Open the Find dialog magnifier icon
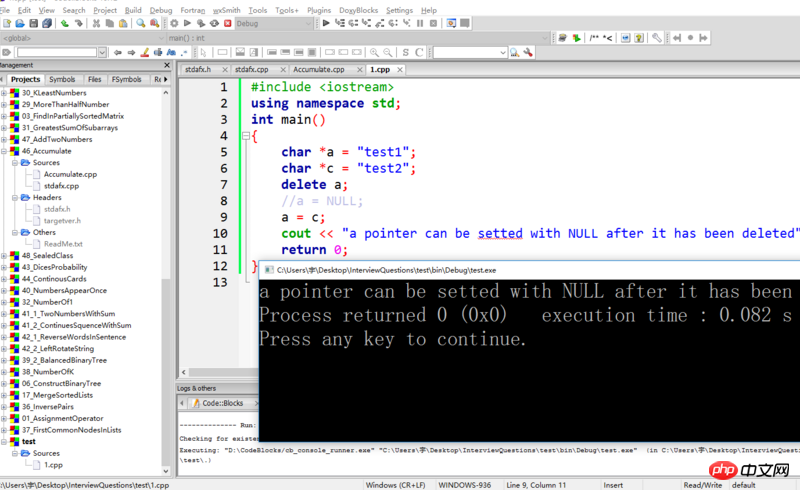Viewport: 800px width, 490px height. (x=140, y=23)
